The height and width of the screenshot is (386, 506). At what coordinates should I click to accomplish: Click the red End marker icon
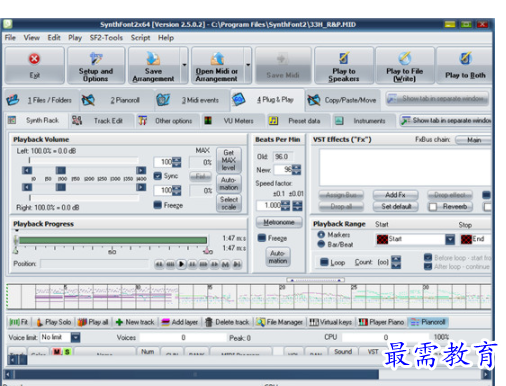point(466,239)
